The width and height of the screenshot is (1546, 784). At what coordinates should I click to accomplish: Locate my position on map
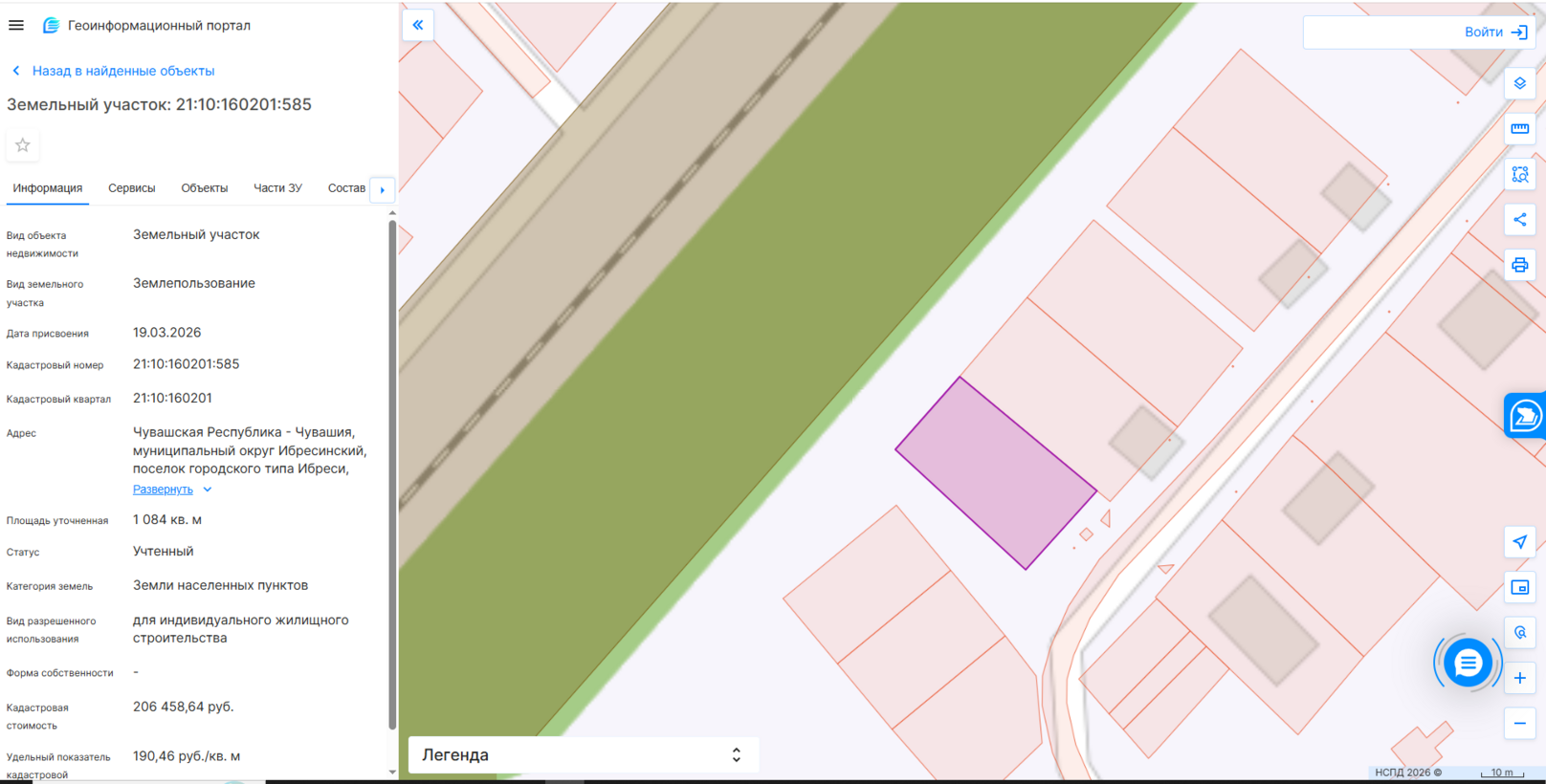[x=1519, y=542]
